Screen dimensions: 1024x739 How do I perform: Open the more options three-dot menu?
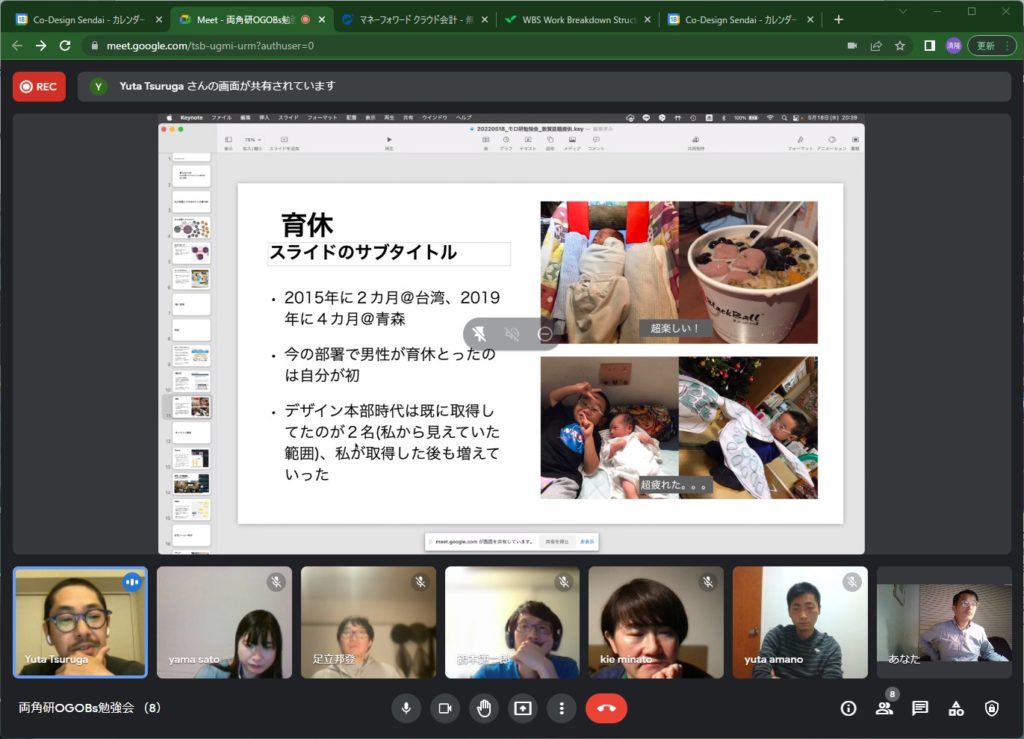(561, 708)
